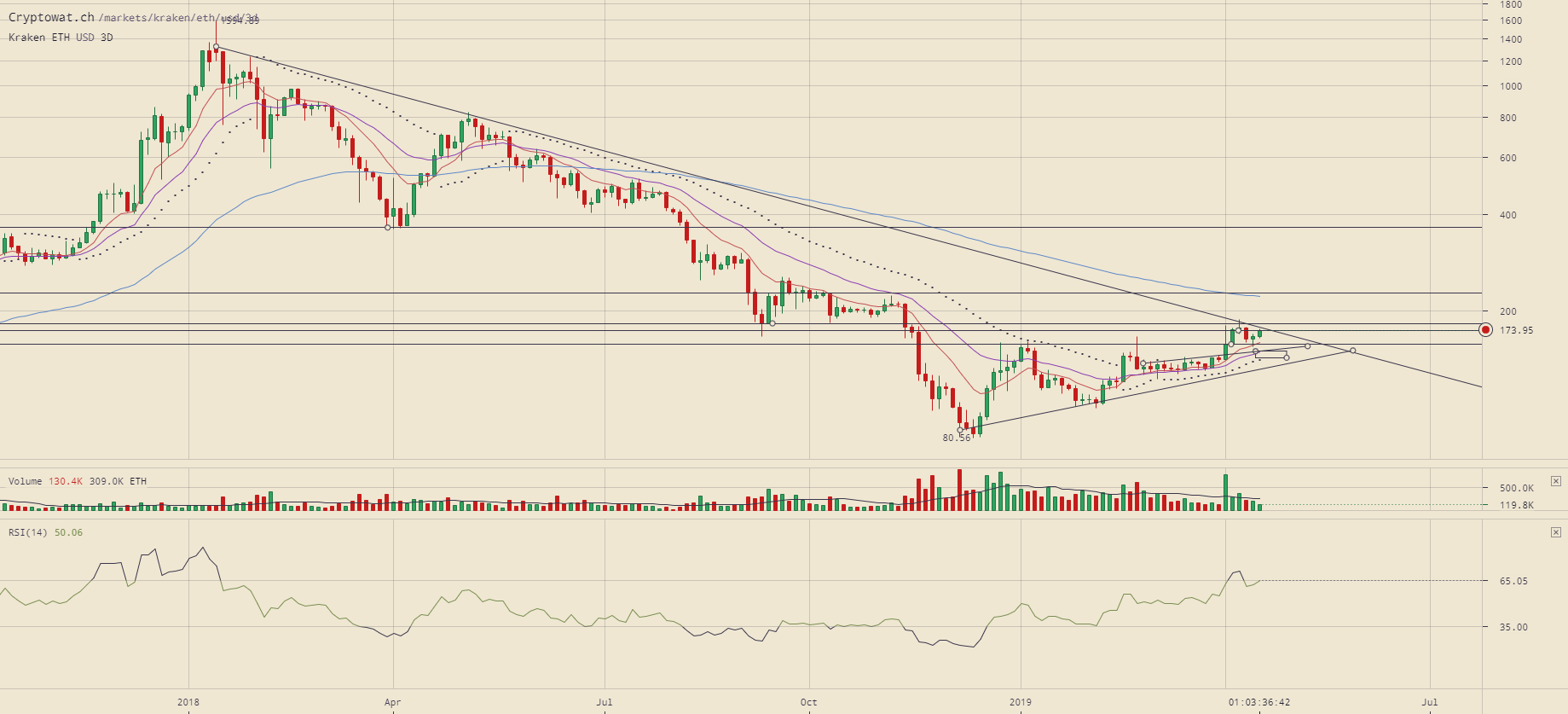Click the 35.00 RSI axis value

coord(1513,627)
